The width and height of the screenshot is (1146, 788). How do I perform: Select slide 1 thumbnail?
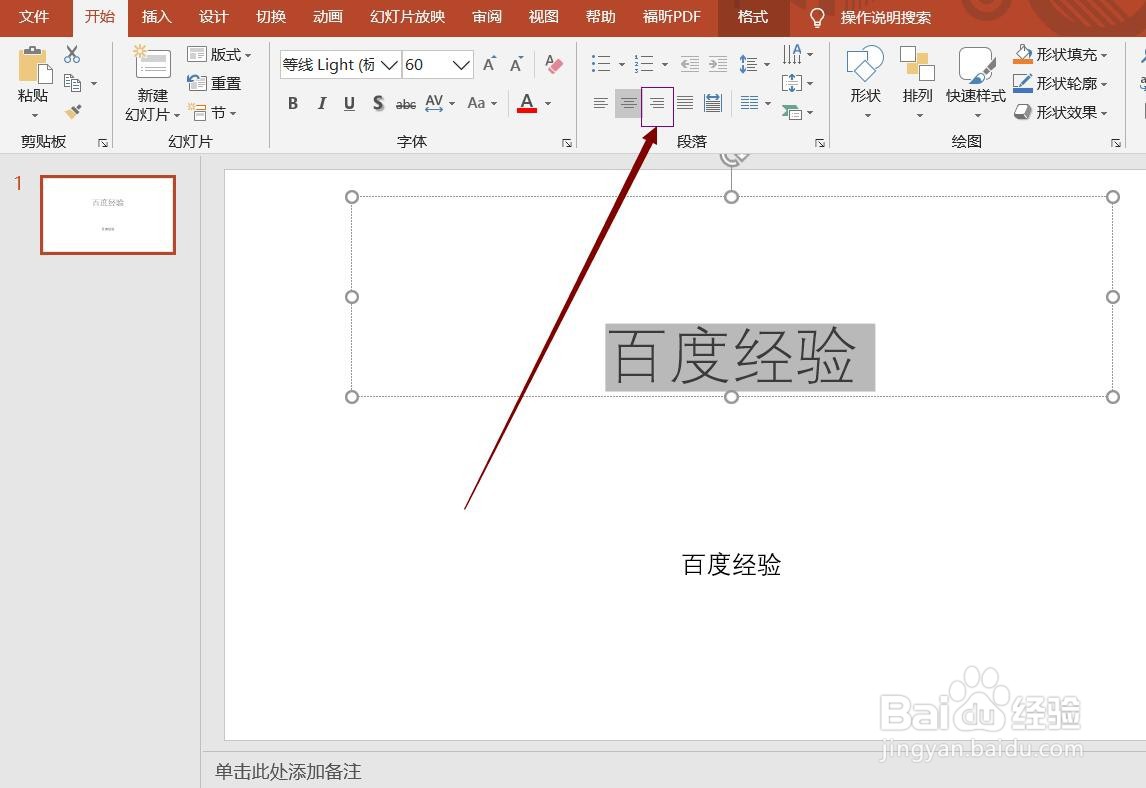tap(108, 215)
